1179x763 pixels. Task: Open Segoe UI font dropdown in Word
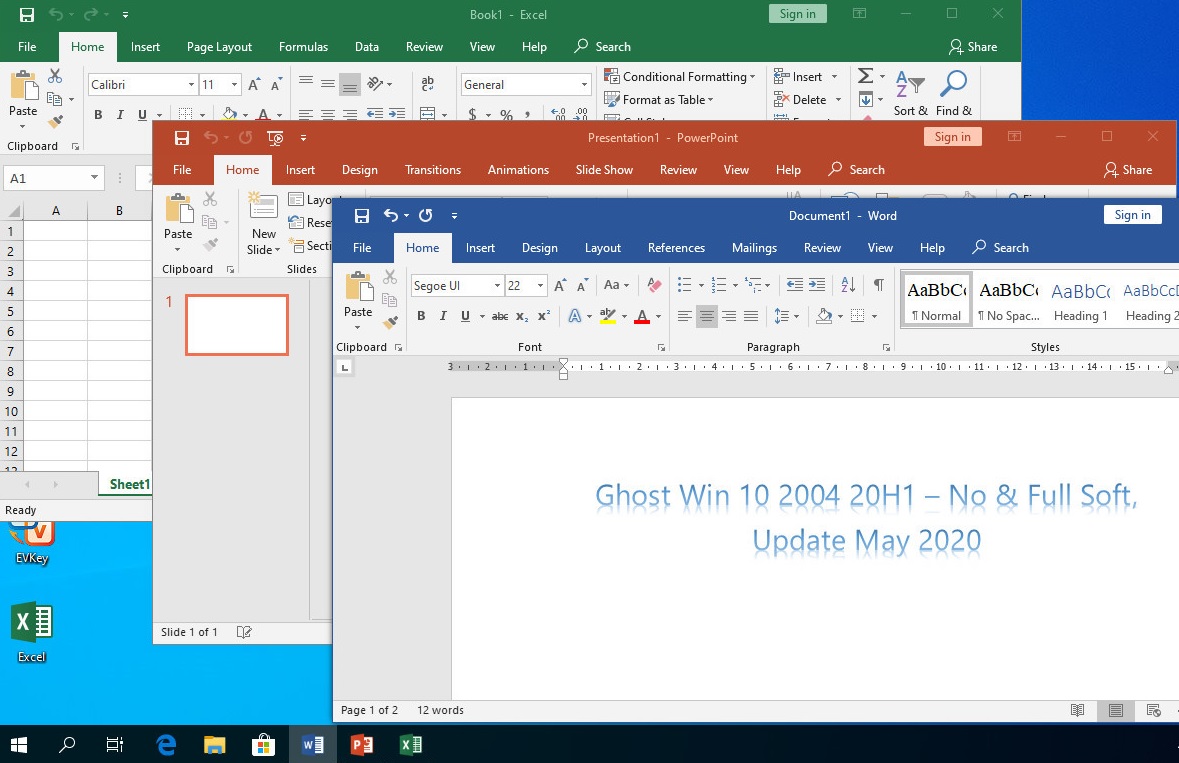coord(497,286)
